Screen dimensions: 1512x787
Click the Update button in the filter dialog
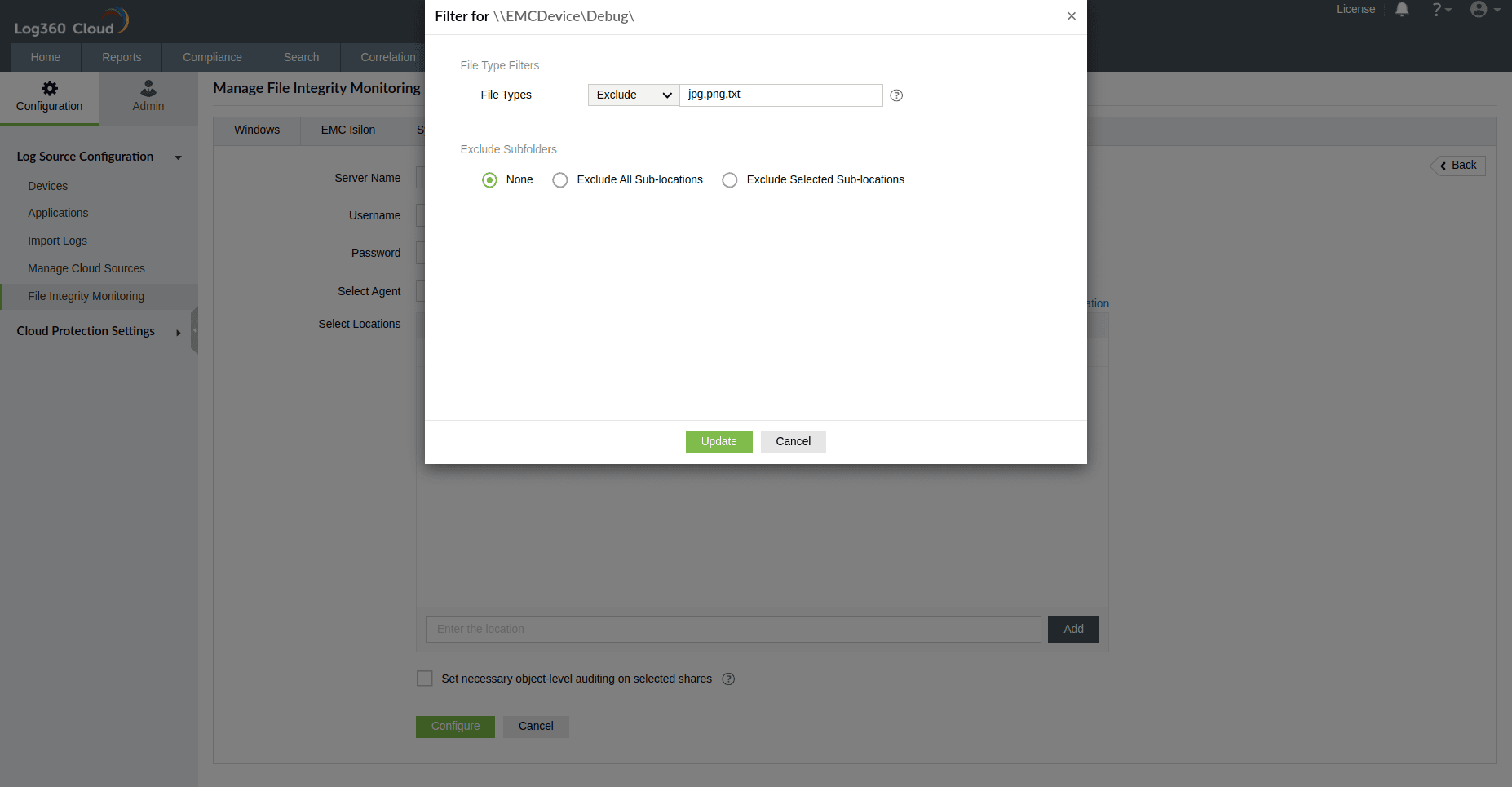point(718,441)
